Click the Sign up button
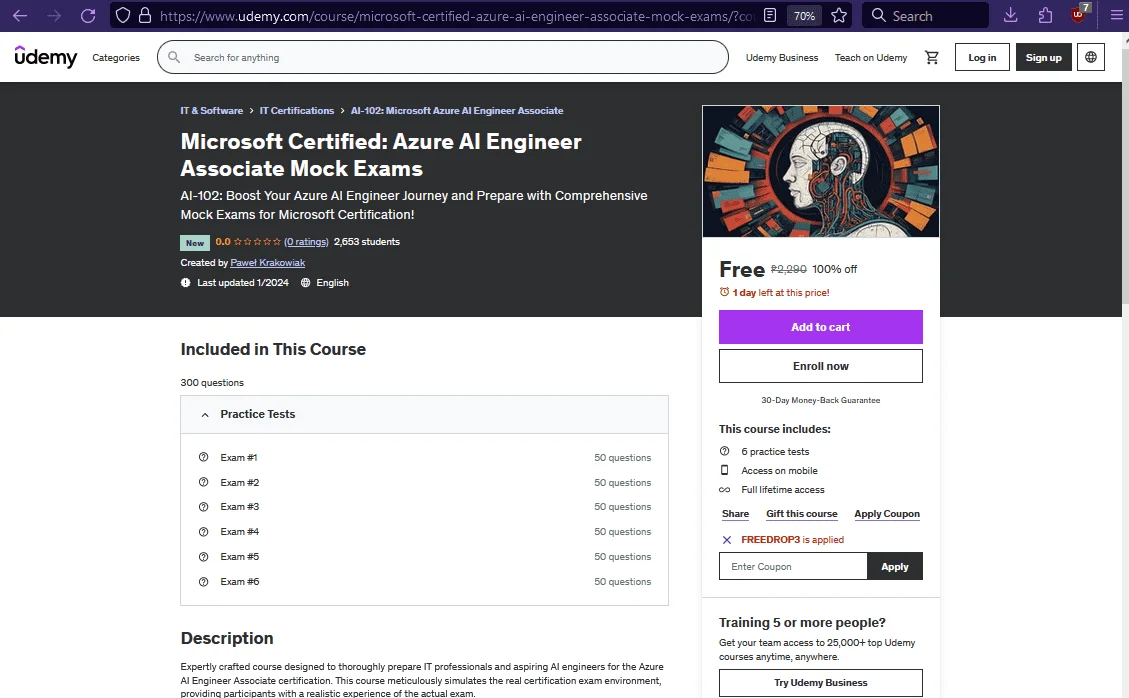This screenshot has height=698, width=1129. point(1043,57)
